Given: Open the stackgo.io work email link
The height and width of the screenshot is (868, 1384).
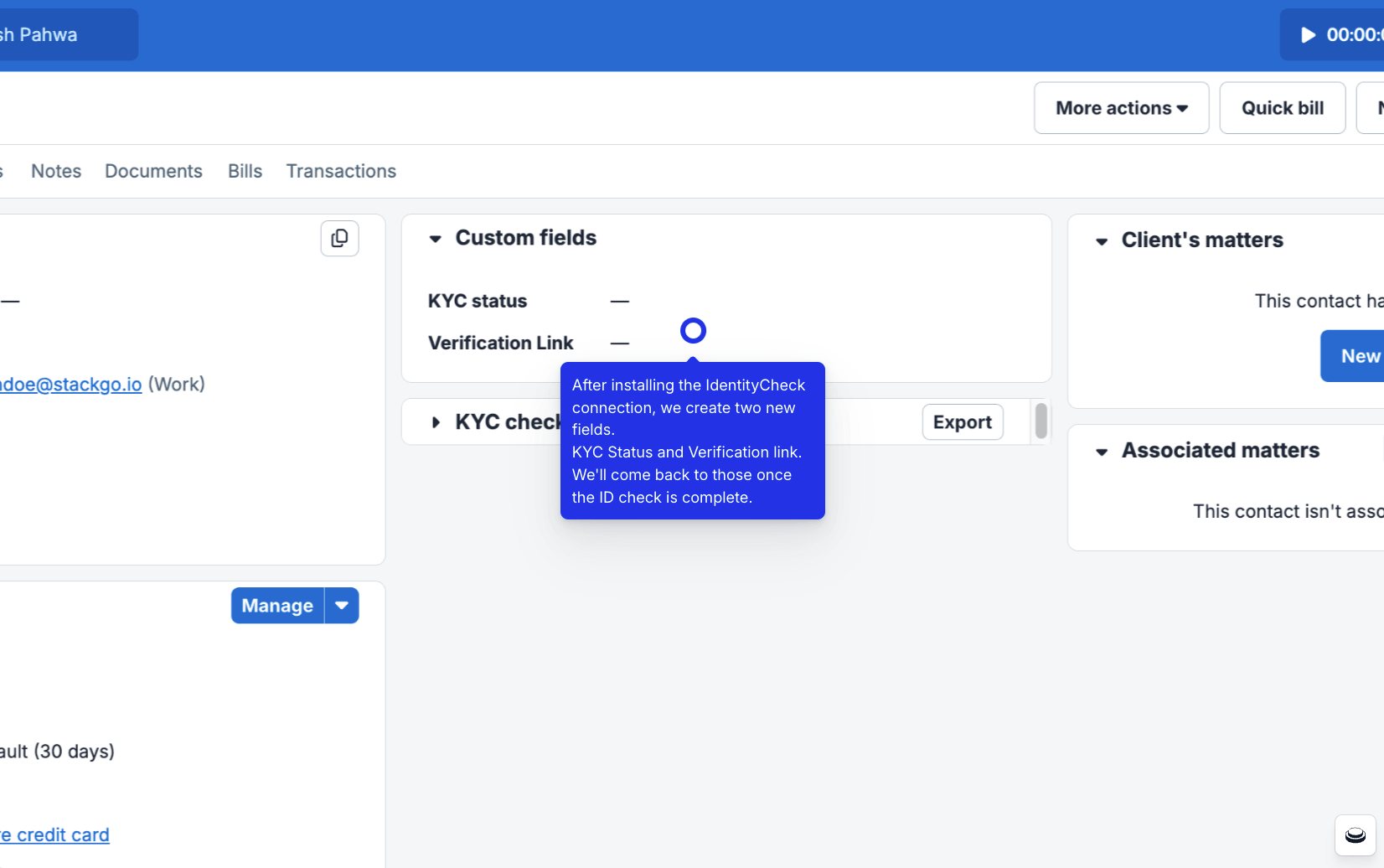Looking at the screenshot, I should coord(71,385).
